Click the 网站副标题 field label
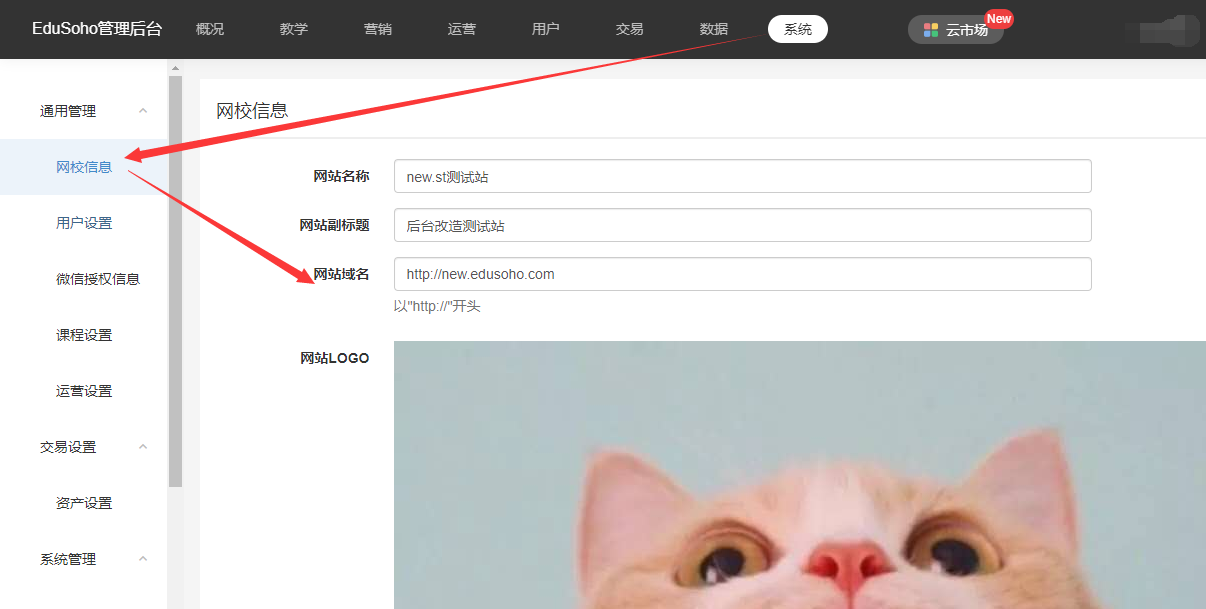Screen dimensions: 1206x609 [334, 225]
